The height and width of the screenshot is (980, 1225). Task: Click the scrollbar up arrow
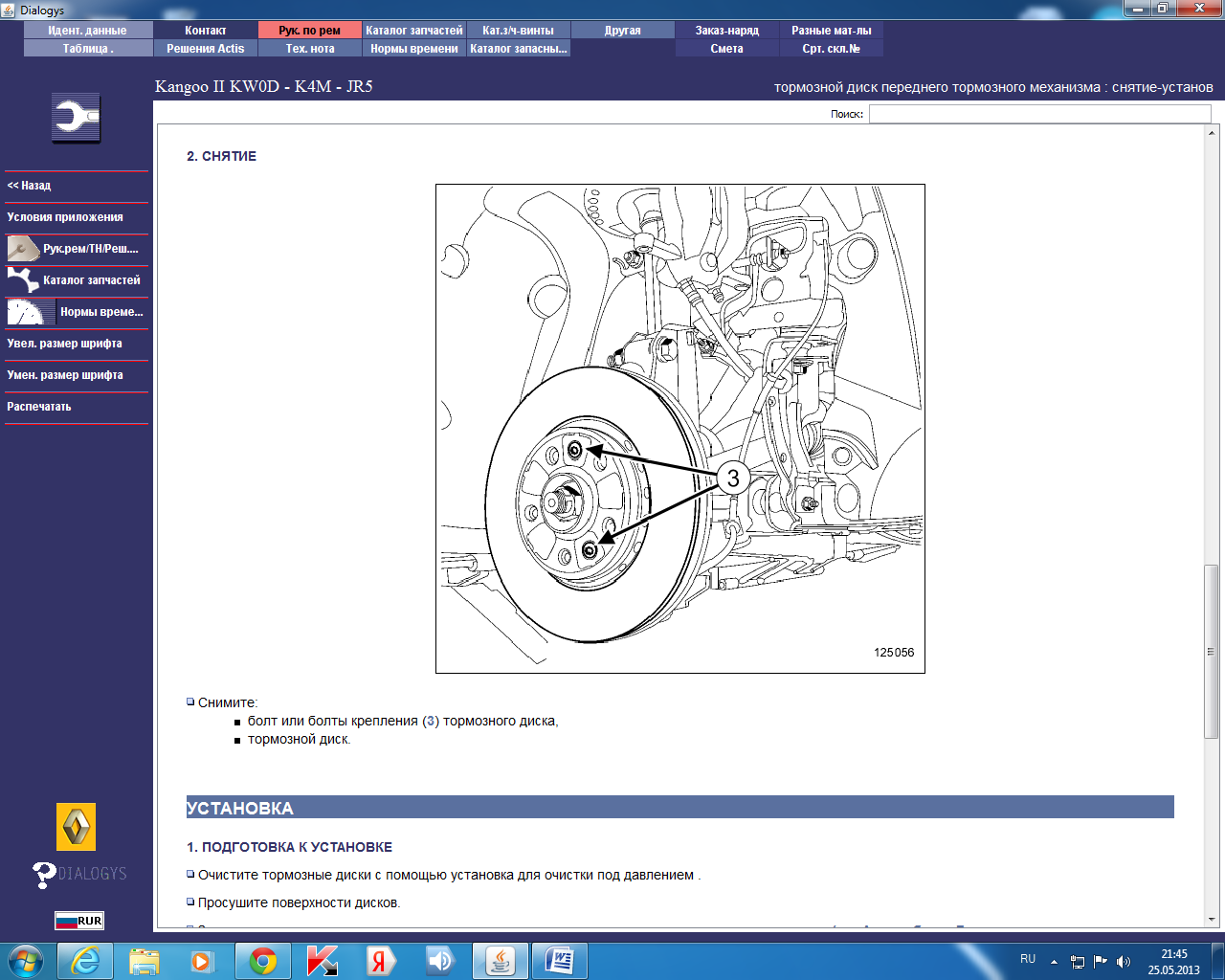(1212, 133)
